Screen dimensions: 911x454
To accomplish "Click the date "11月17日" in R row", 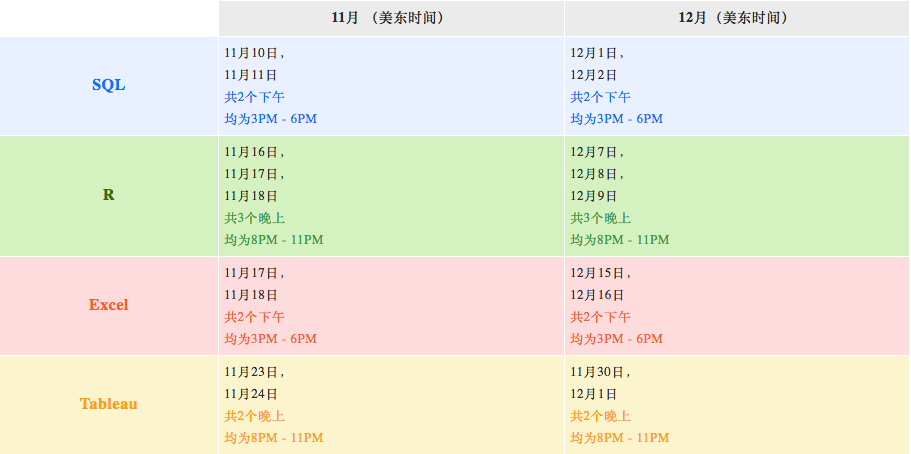I will (251, 174).
